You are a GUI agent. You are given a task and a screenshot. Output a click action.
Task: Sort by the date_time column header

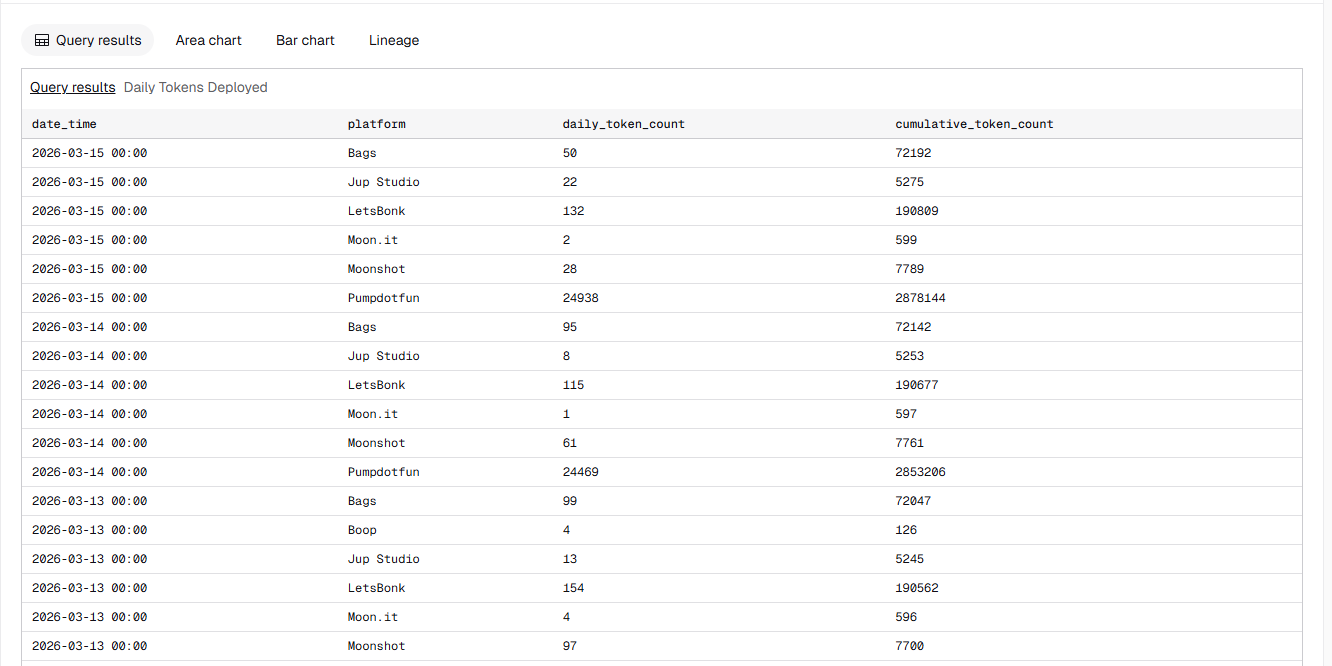click(x=64, y=124)
